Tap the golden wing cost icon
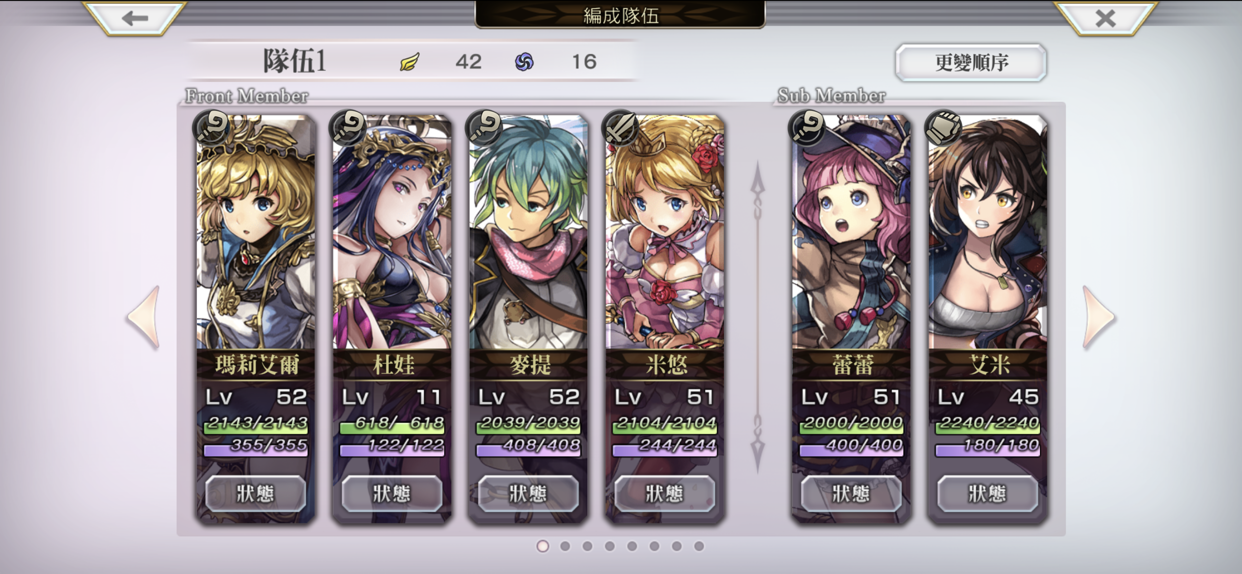 coord(410,62)
